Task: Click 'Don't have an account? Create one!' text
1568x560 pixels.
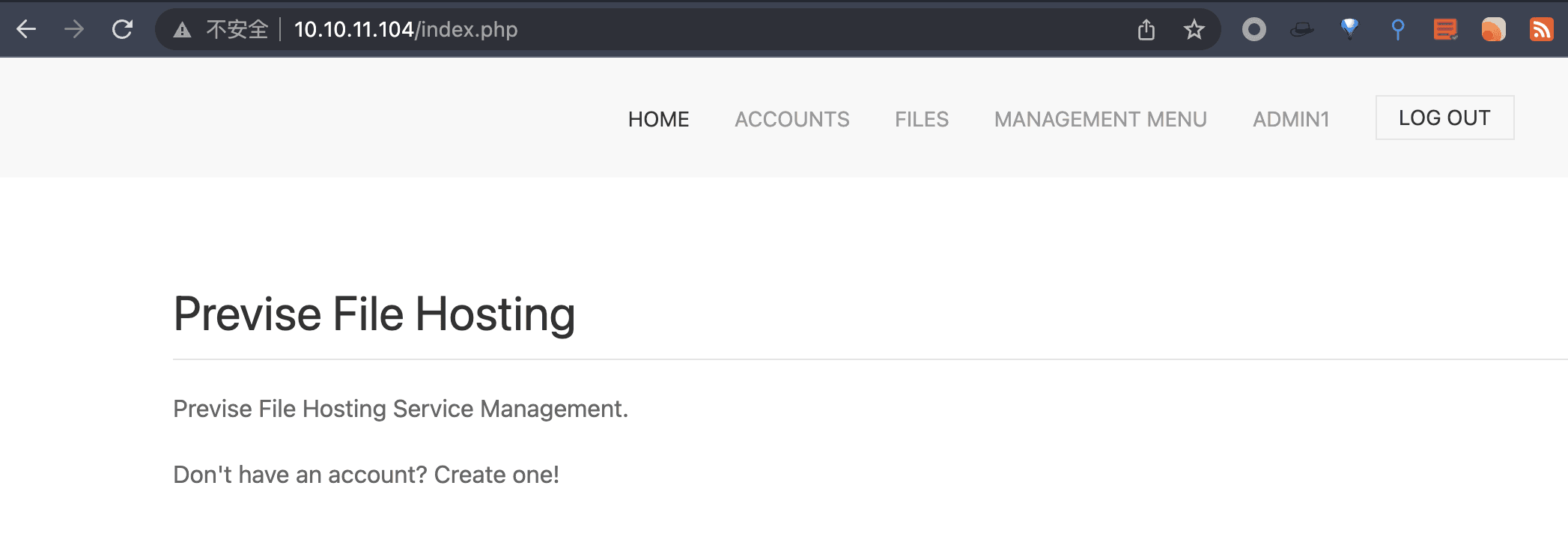Action: click(366, 475)
